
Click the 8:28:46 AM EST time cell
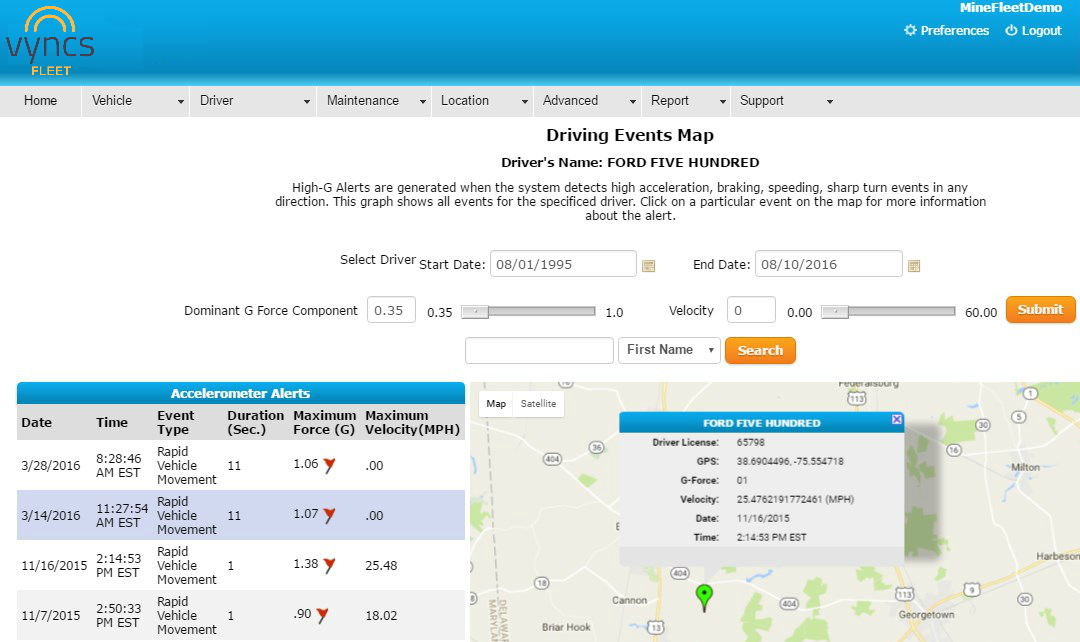(x=118, y=466)
